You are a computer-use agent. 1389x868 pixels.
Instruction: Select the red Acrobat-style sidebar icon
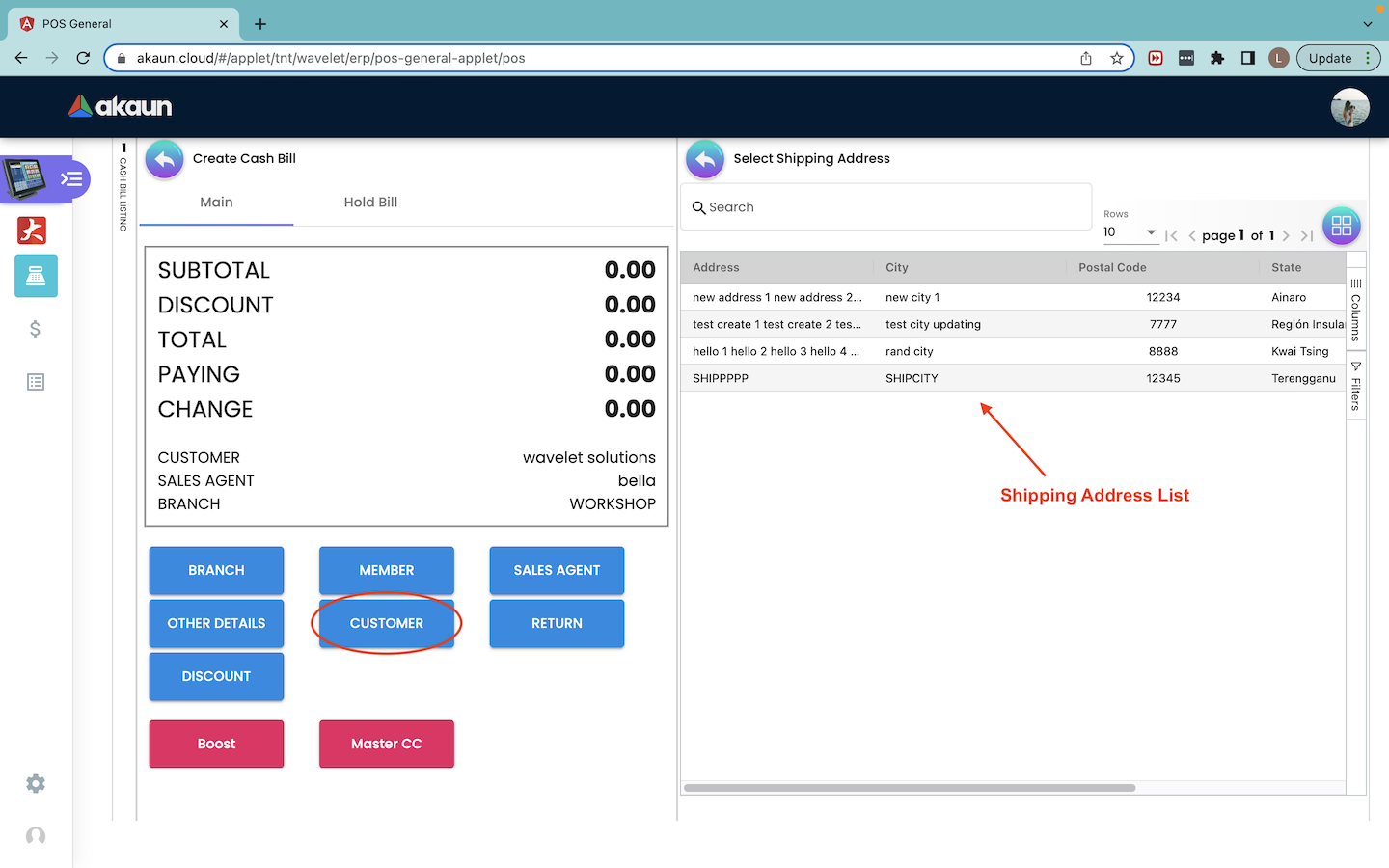click(32, 231)
